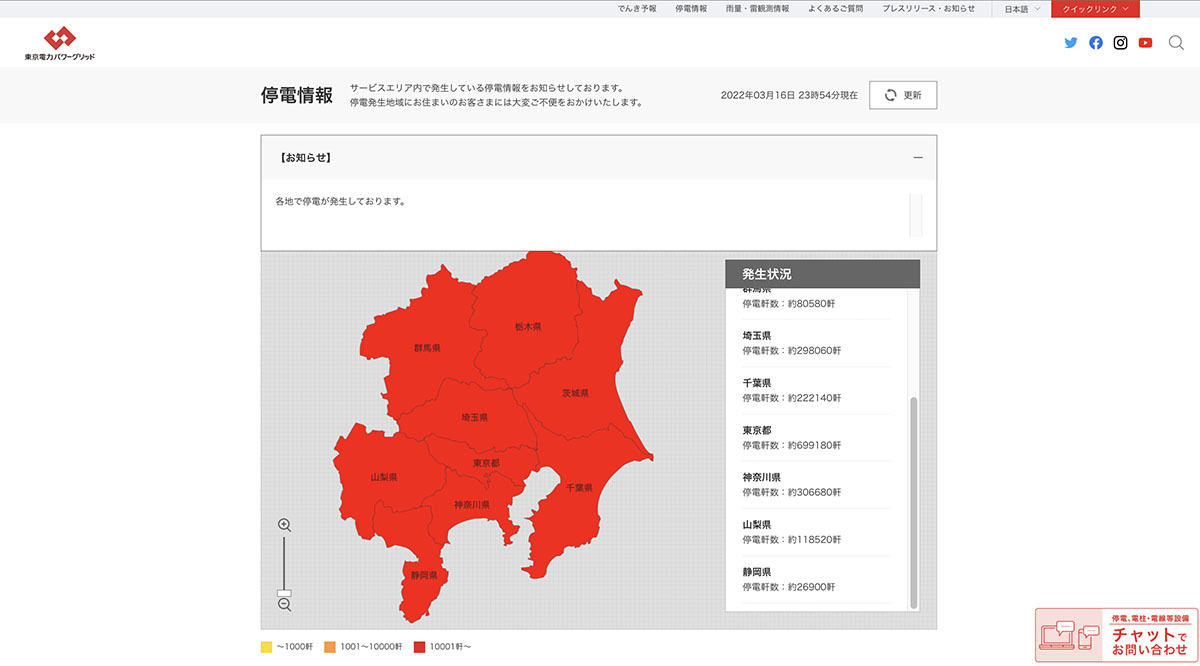Click 埼玉県 in the 発生状況 list
Image resolution: width=1200 pixels, height=666 pixels.
(x=757, y=336)
